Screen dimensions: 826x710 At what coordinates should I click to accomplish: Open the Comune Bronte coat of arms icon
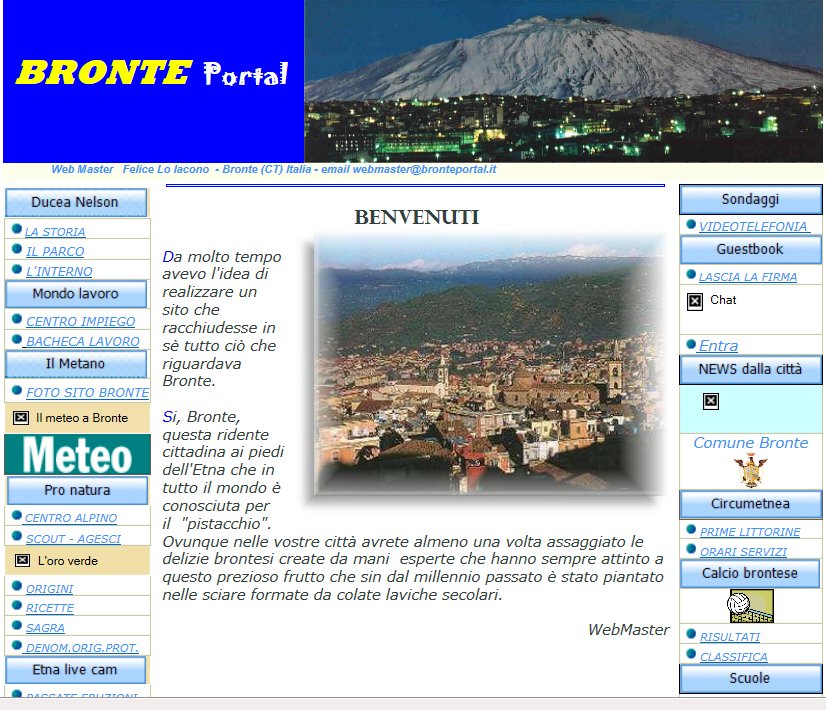pyautogui.click(x=750, y=471)
